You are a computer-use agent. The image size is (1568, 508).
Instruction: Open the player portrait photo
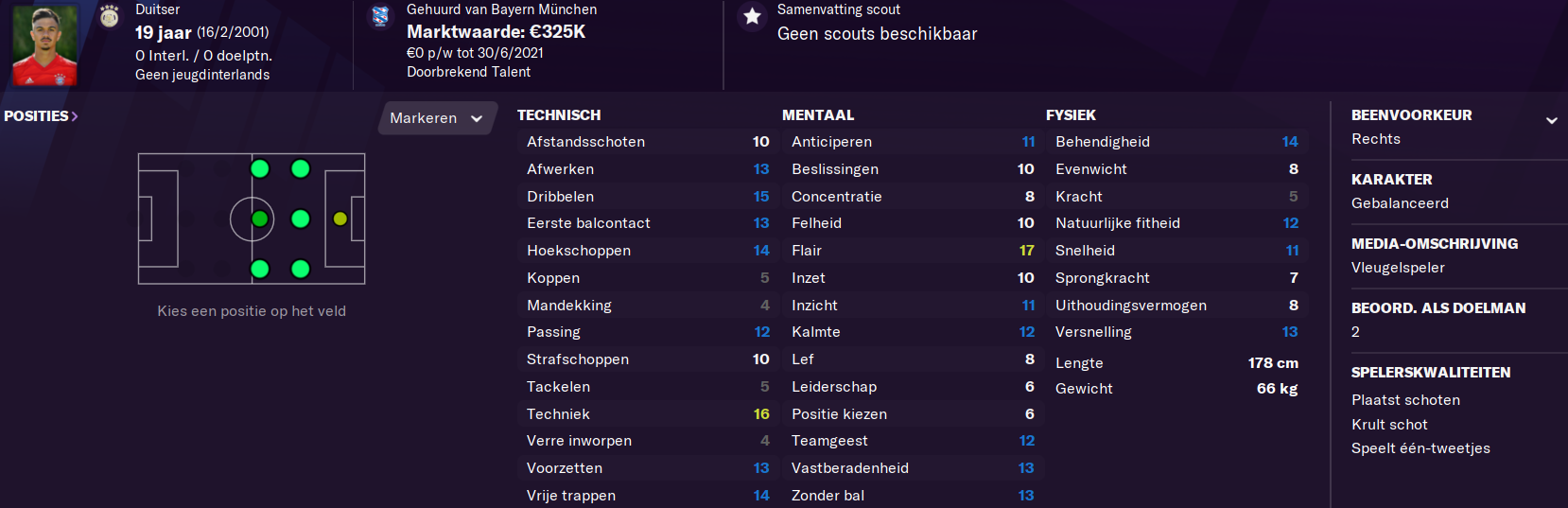click(44, 44)
